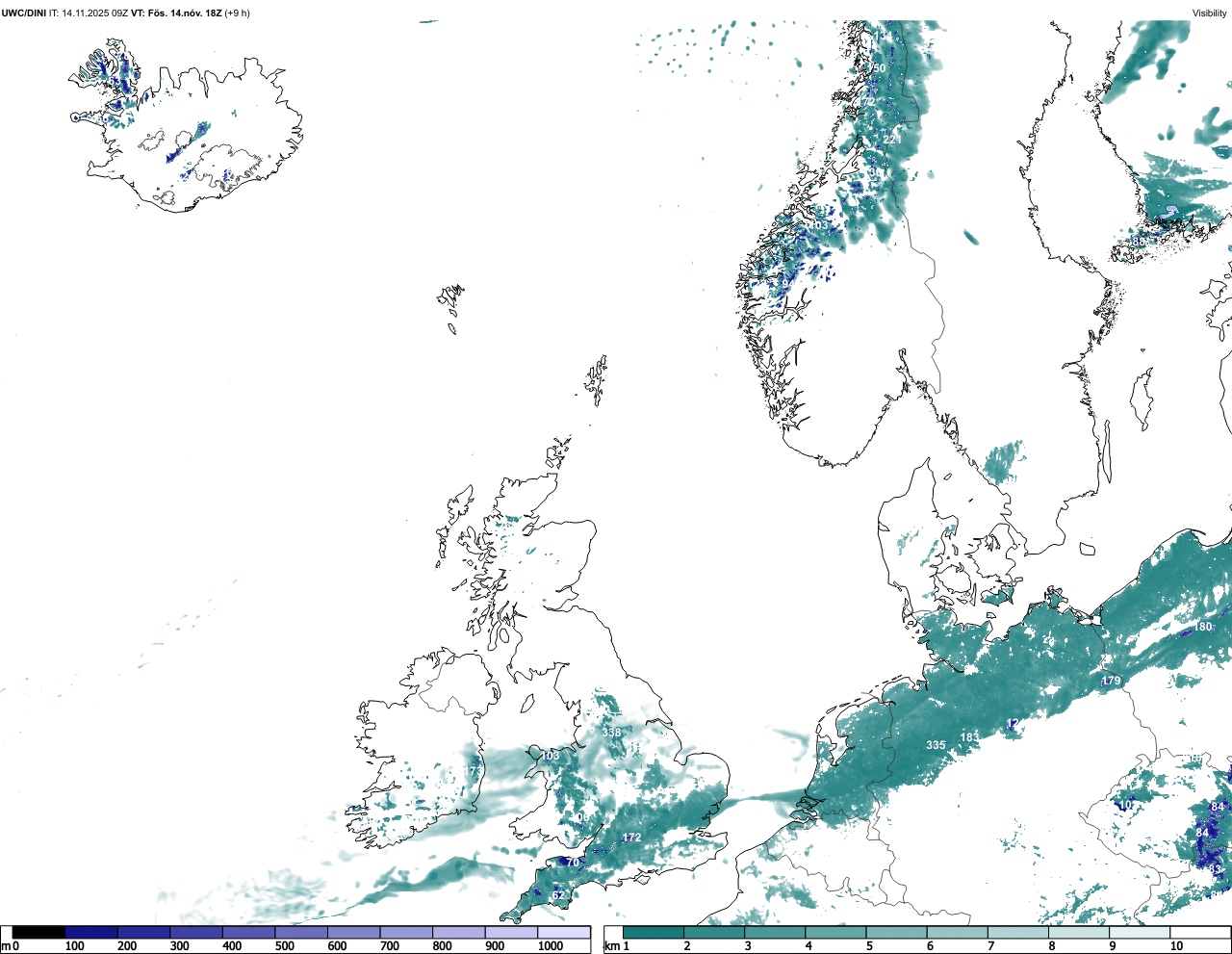Viewport: 1232px width, 954px height.
Task: Click the UWC/DINI model name in header
Action: (24, 13)
